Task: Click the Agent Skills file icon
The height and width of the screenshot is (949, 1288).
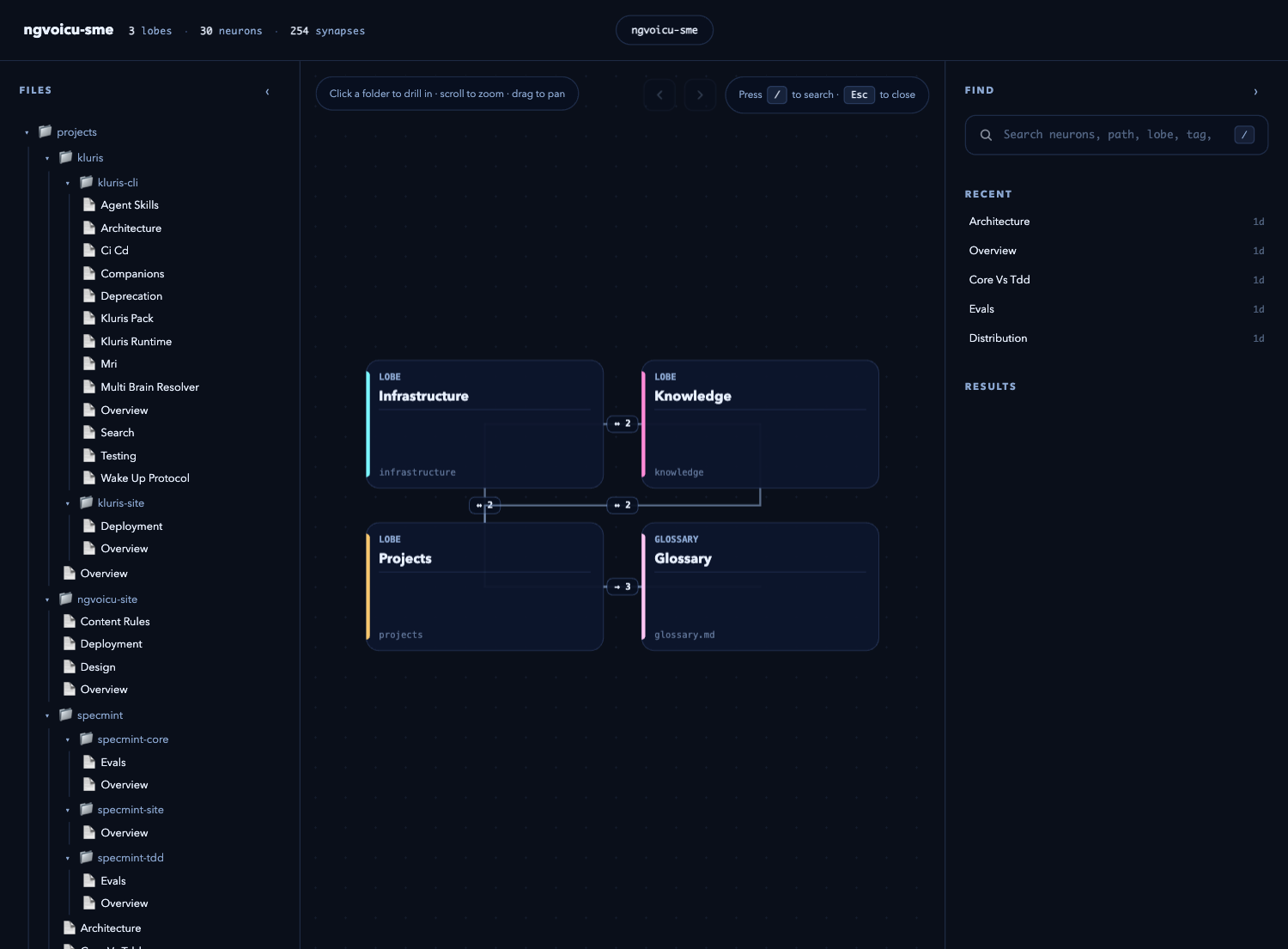Action: (x=89, y=204)
